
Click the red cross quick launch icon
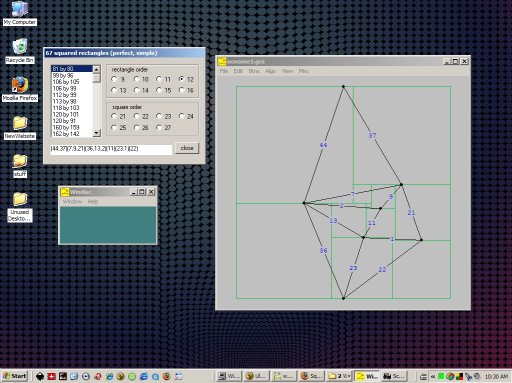(x=51, y=376)
